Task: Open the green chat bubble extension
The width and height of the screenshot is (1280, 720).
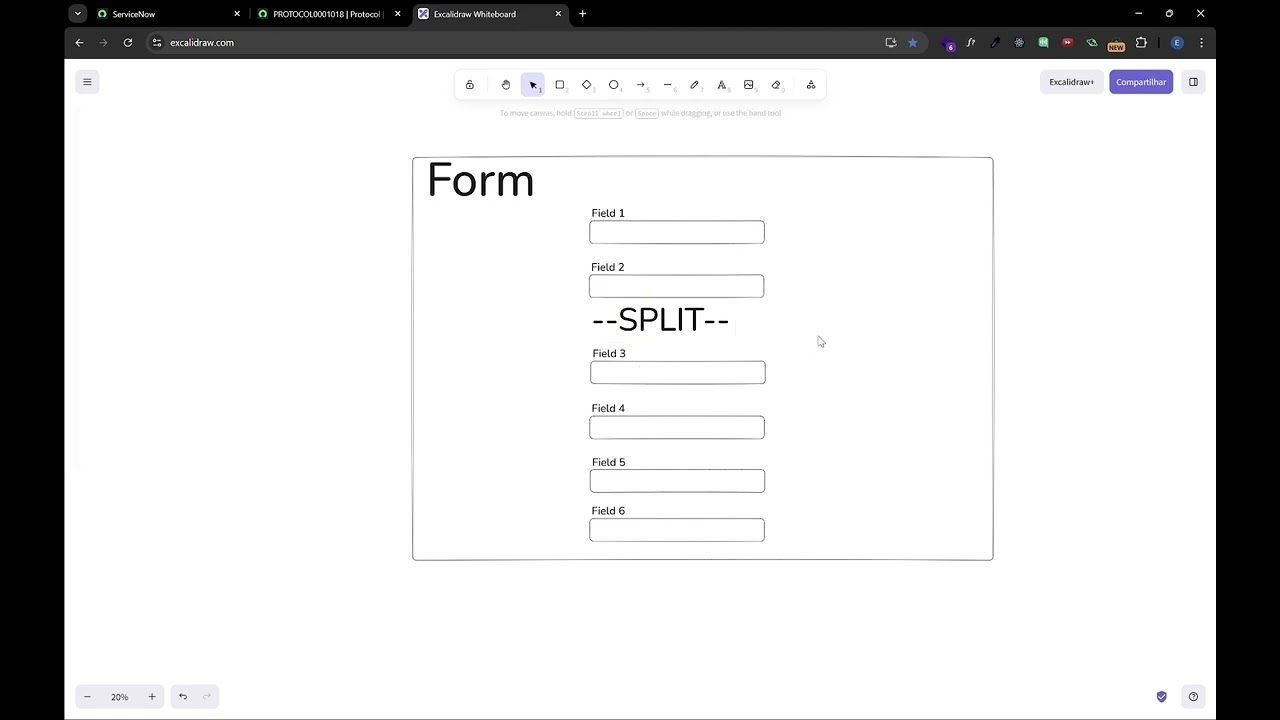Action: [x=1043, y=43]
